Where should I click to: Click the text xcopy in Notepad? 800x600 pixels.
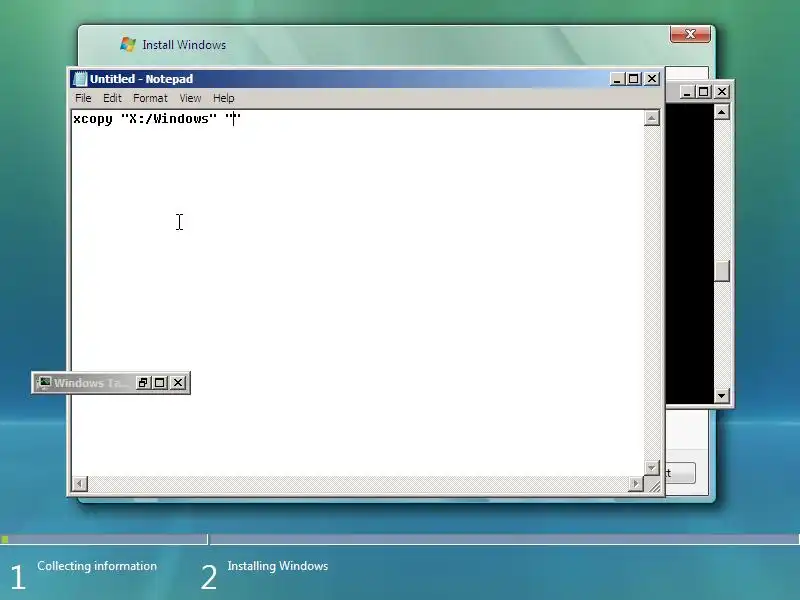point(93,119)
